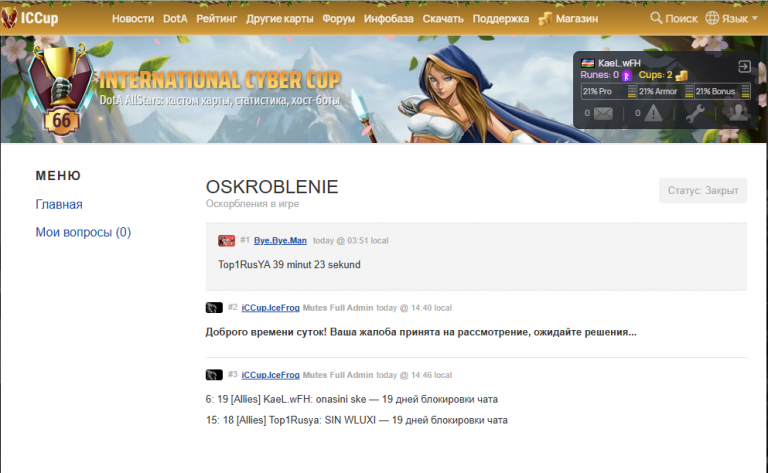Click the text 'Top1RusYA 39 minut 23 sekund'
Screen dimensions: 768x473
click(x=289, y=264)
